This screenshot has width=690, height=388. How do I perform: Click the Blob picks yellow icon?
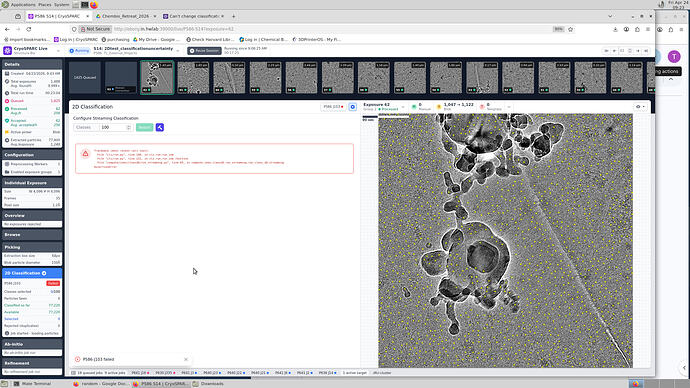439,107
